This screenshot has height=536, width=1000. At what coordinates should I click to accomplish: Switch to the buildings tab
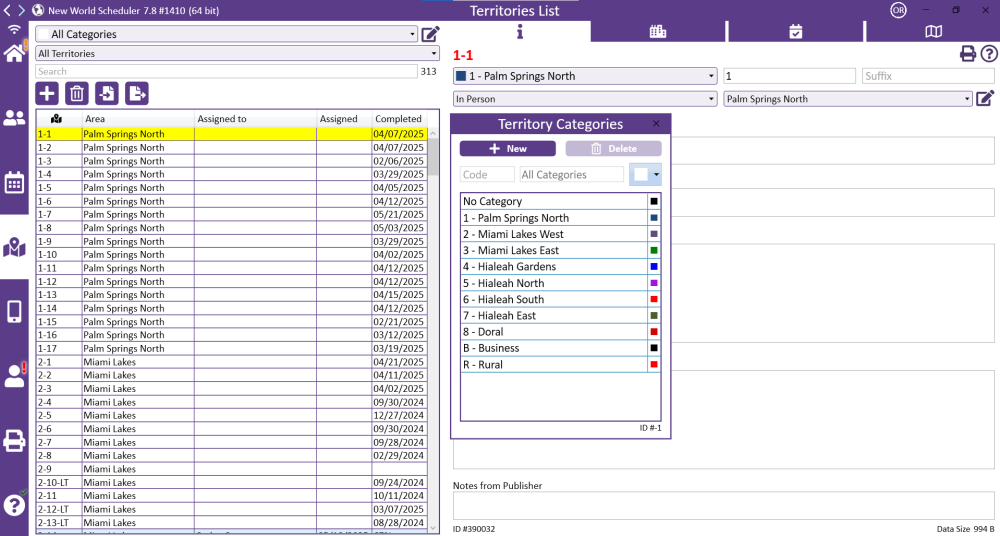[657, 32]
